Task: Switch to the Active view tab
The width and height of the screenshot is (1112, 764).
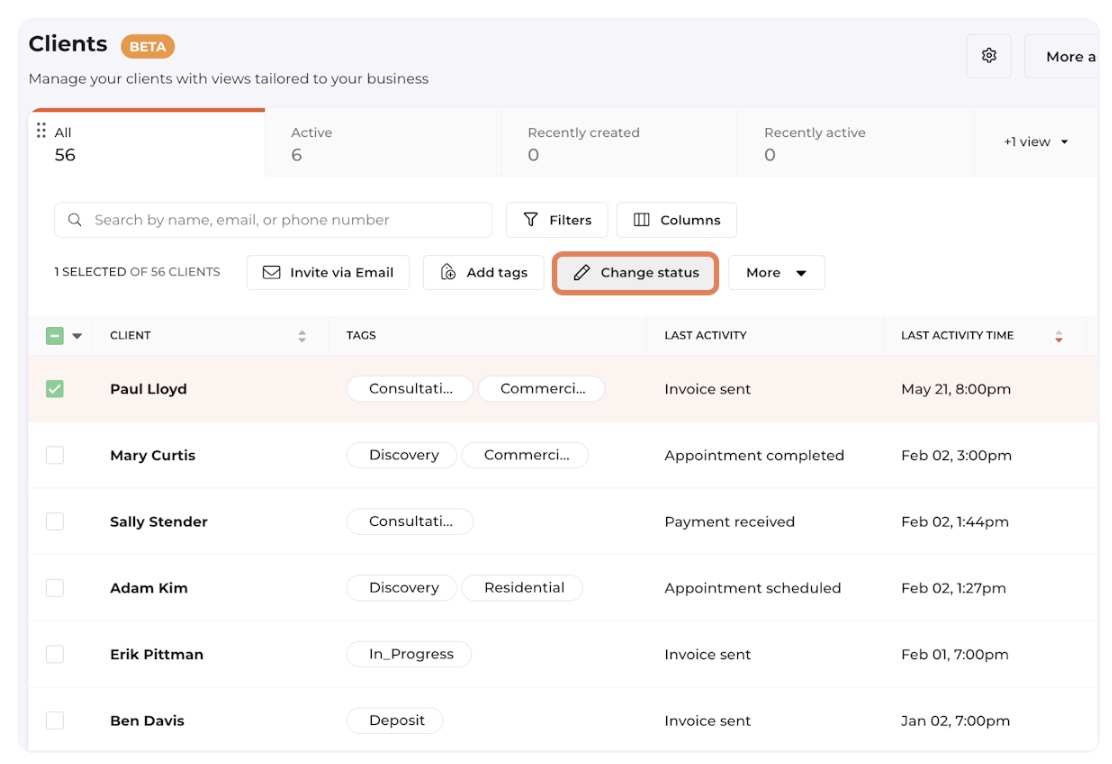Action: coord(383,143)
